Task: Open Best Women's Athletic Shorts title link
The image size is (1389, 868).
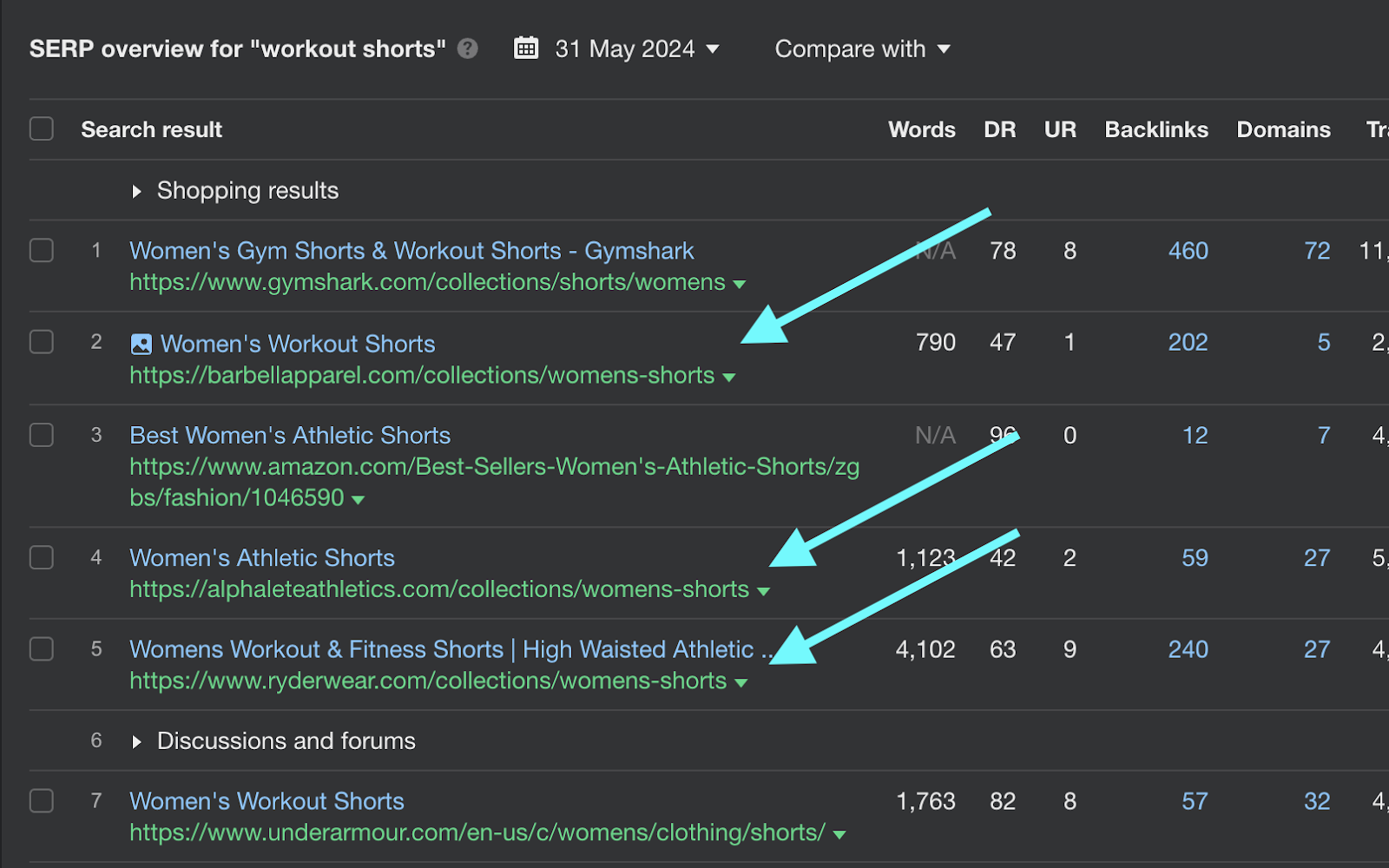Action: [290, 435]
